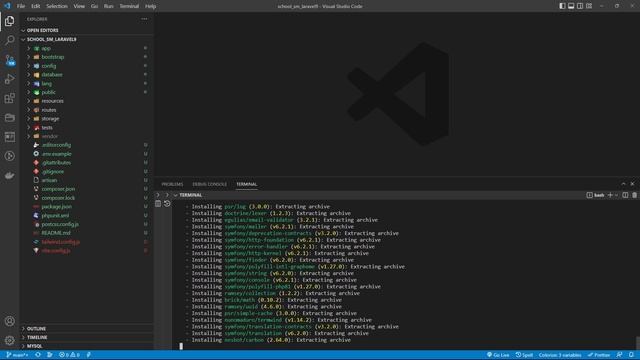The height and width of the screenshot is (360, 640).
Task: Toggle bottom panel layout icon
Action: 571,6
